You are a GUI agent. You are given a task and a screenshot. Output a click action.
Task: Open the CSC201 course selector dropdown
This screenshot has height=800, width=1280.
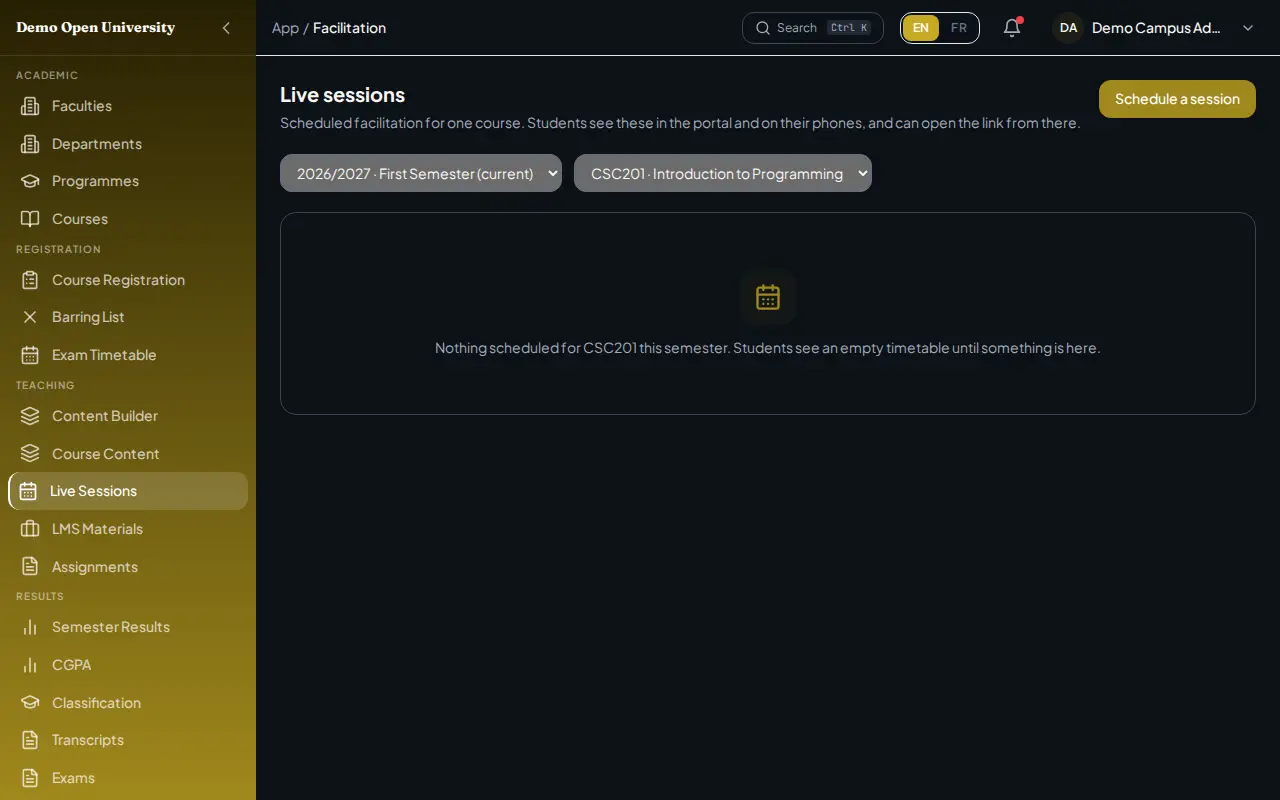tap(723, 173)
